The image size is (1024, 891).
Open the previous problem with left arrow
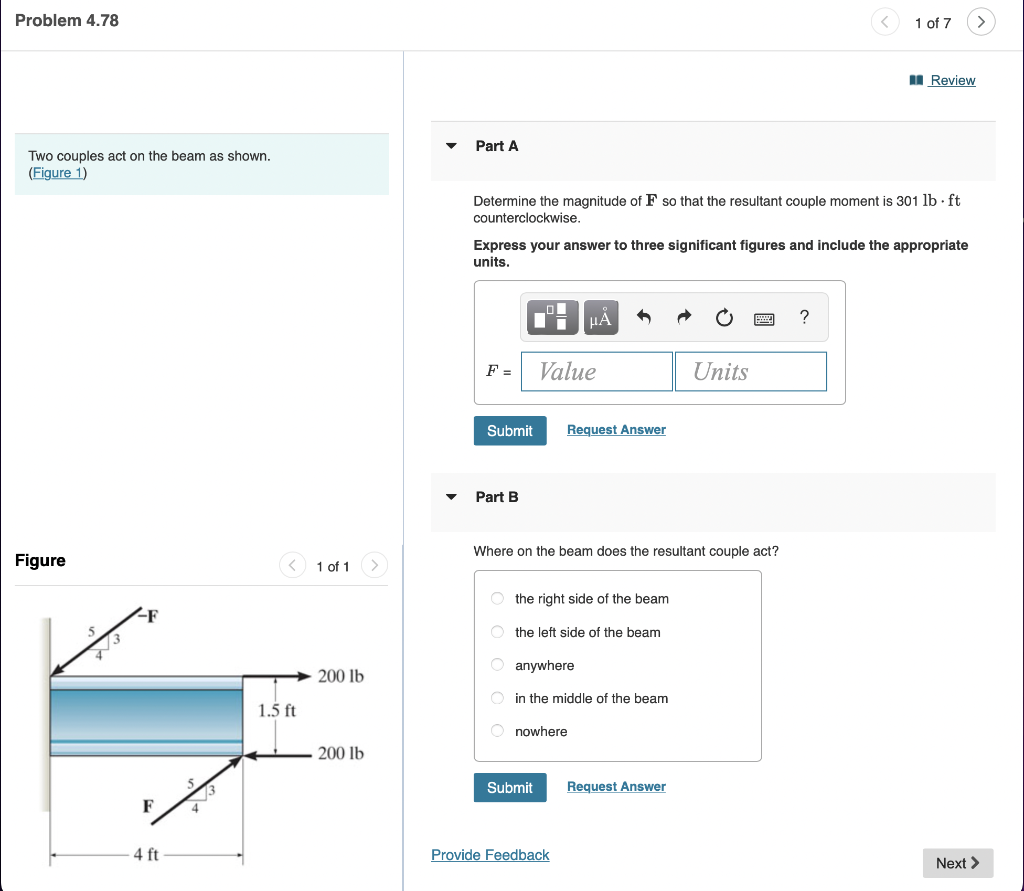884,21
